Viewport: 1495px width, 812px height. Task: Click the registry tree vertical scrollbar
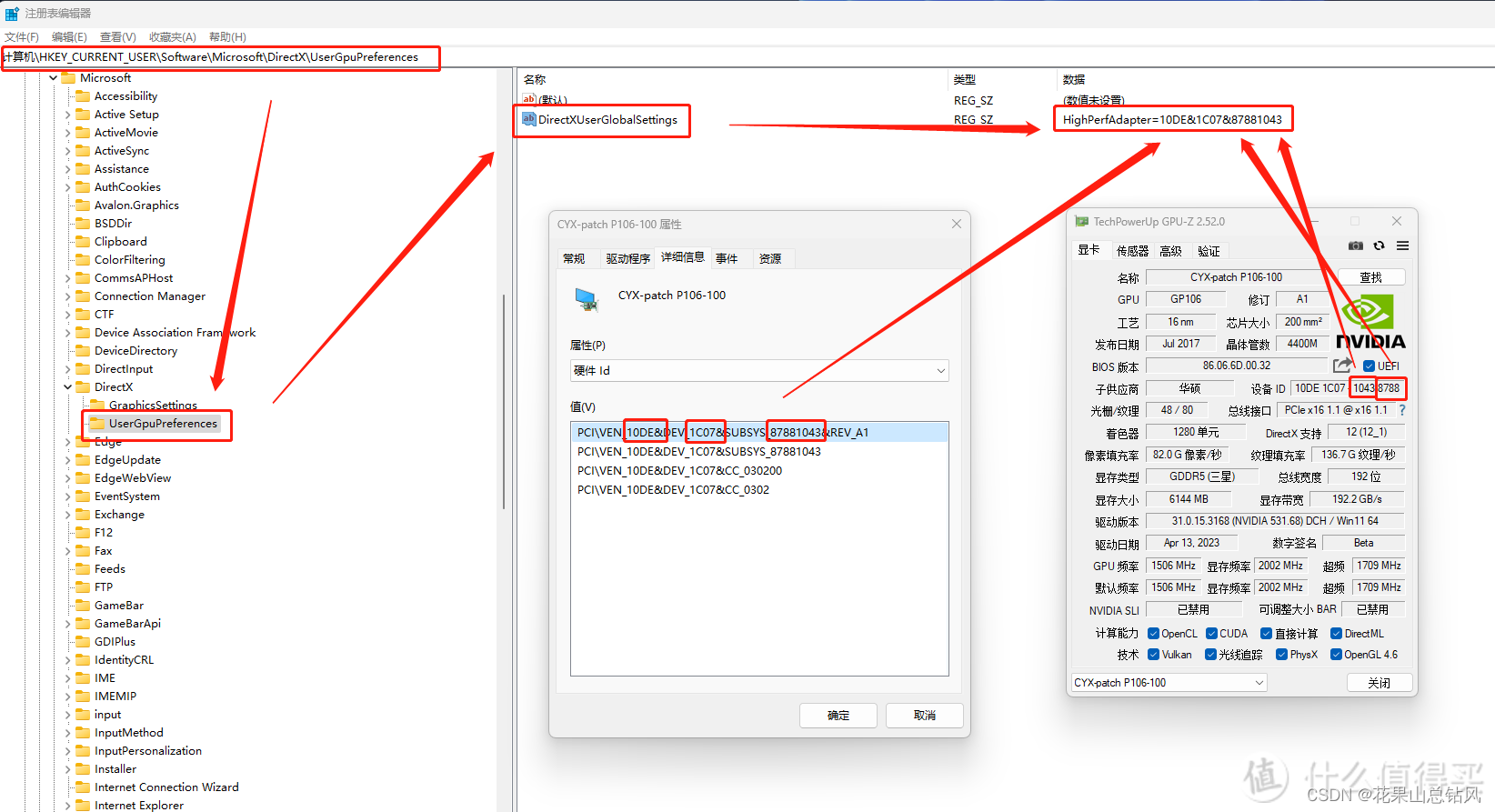(x=503, y=400)
